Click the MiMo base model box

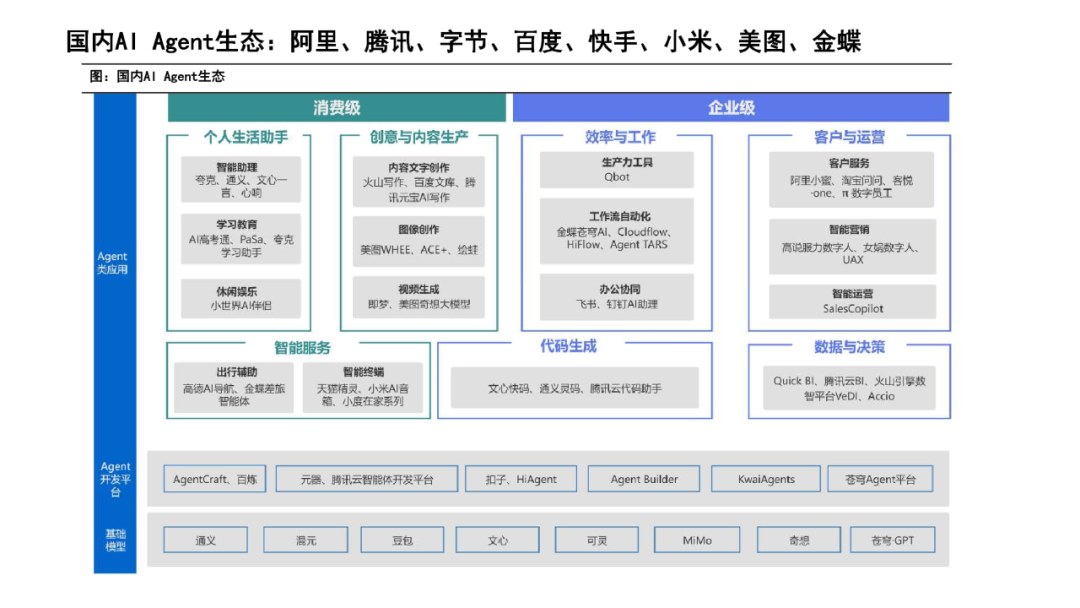697,540
